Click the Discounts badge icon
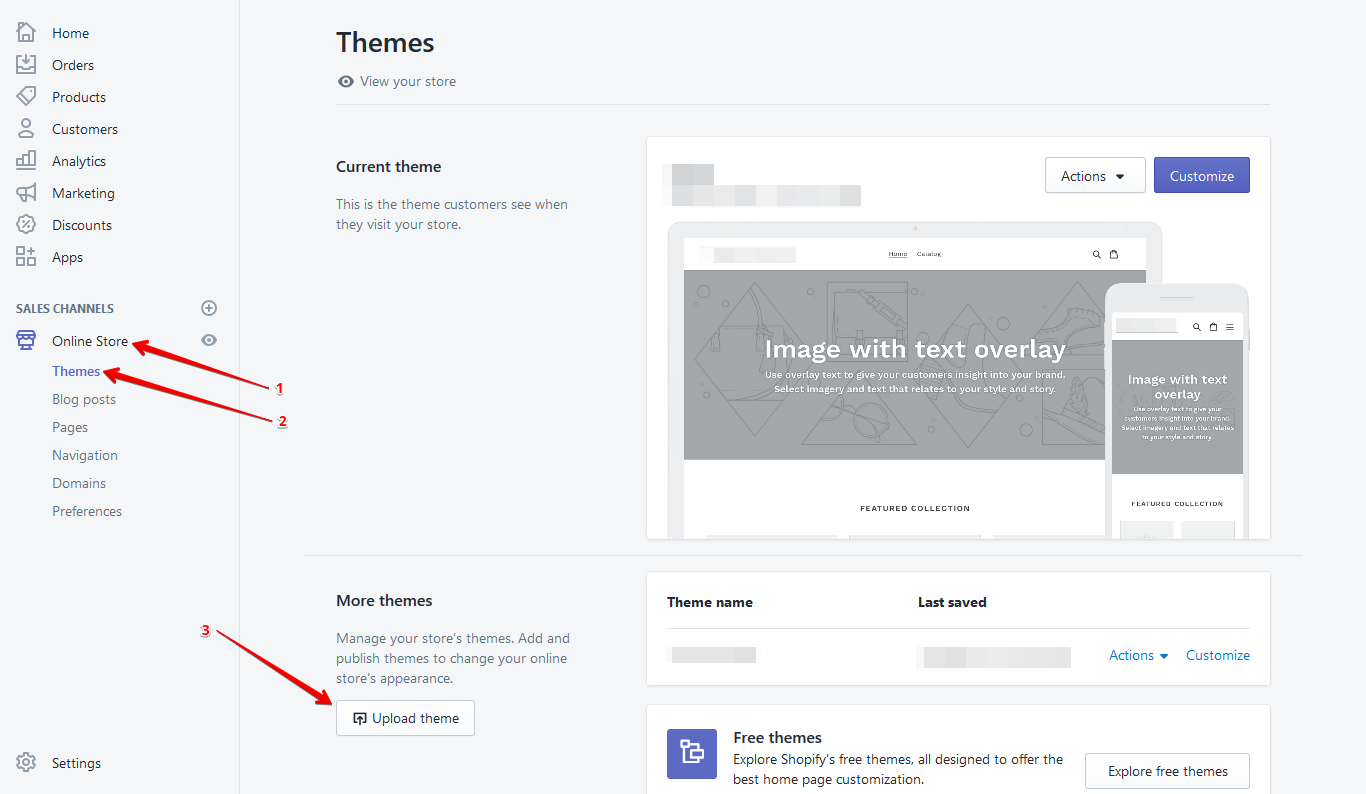This screenshot has height=794, width=1366. (x=26, y=225)
